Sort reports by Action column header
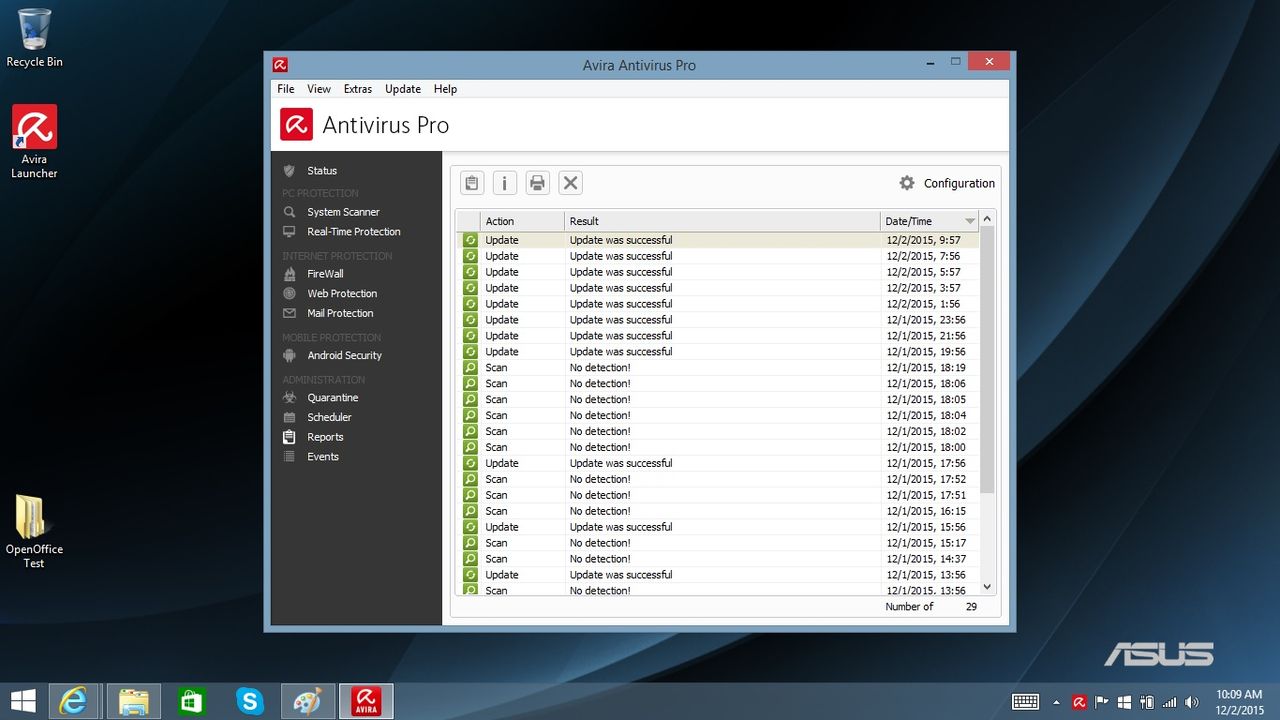 (522, 221)
